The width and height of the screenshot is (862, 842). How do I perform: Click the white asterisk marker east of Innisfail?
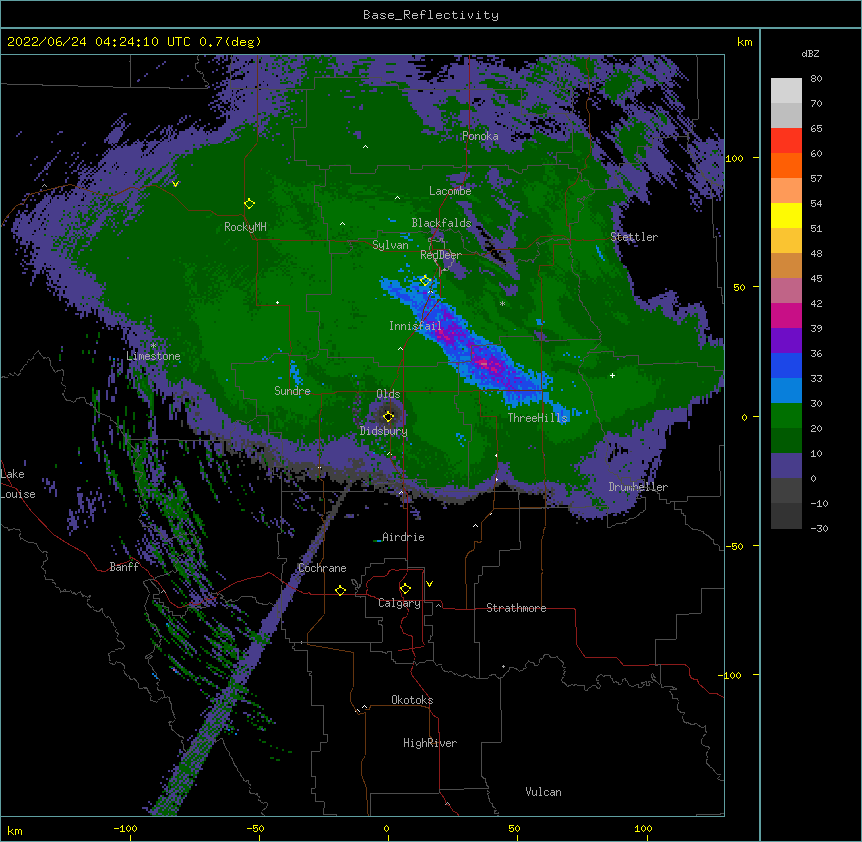(x=502, y=303)
